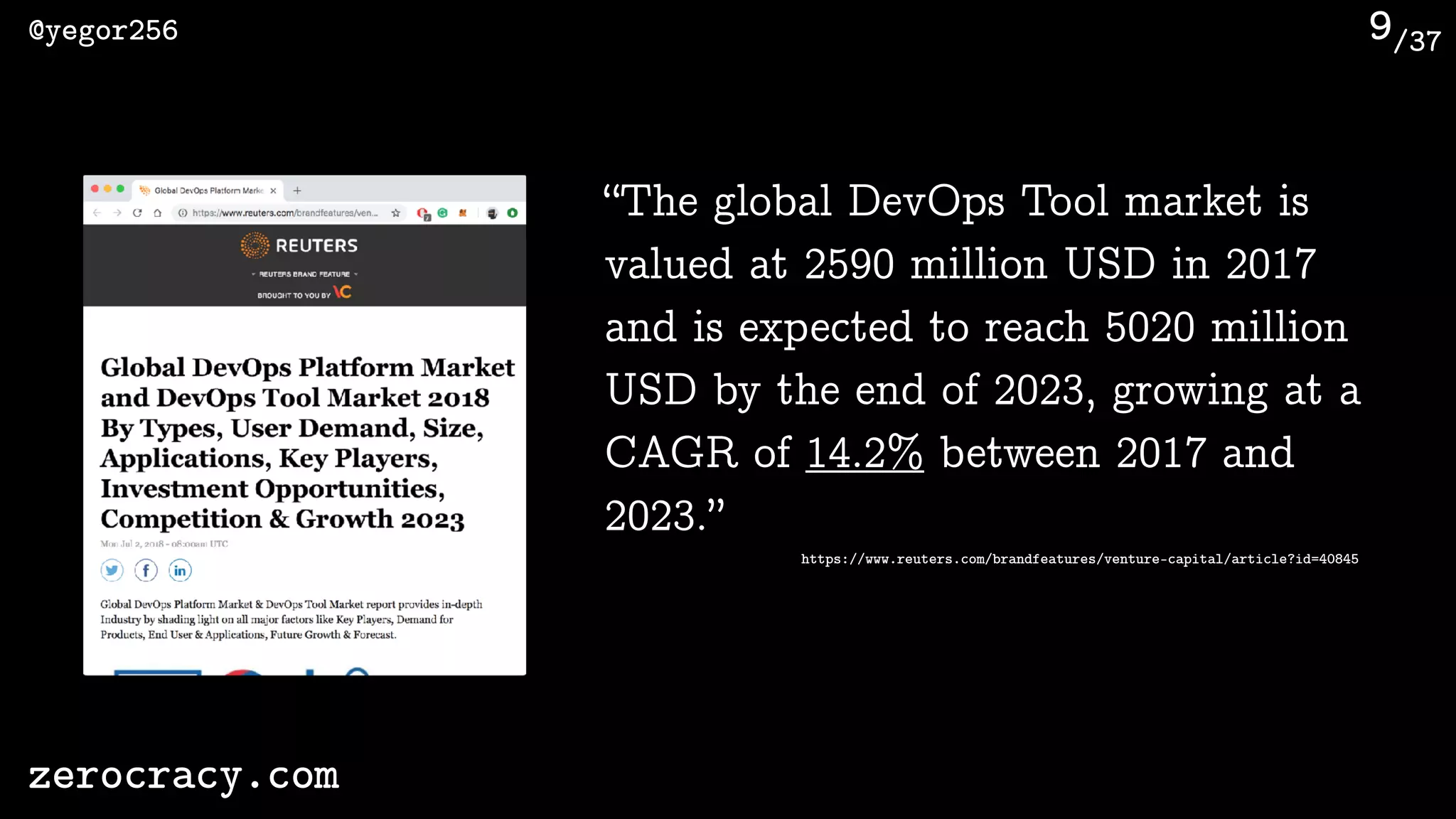The image size is (1456, 819).
Task: Expand the Reuters Brand Feature label
Action: [x=304, y=274]
